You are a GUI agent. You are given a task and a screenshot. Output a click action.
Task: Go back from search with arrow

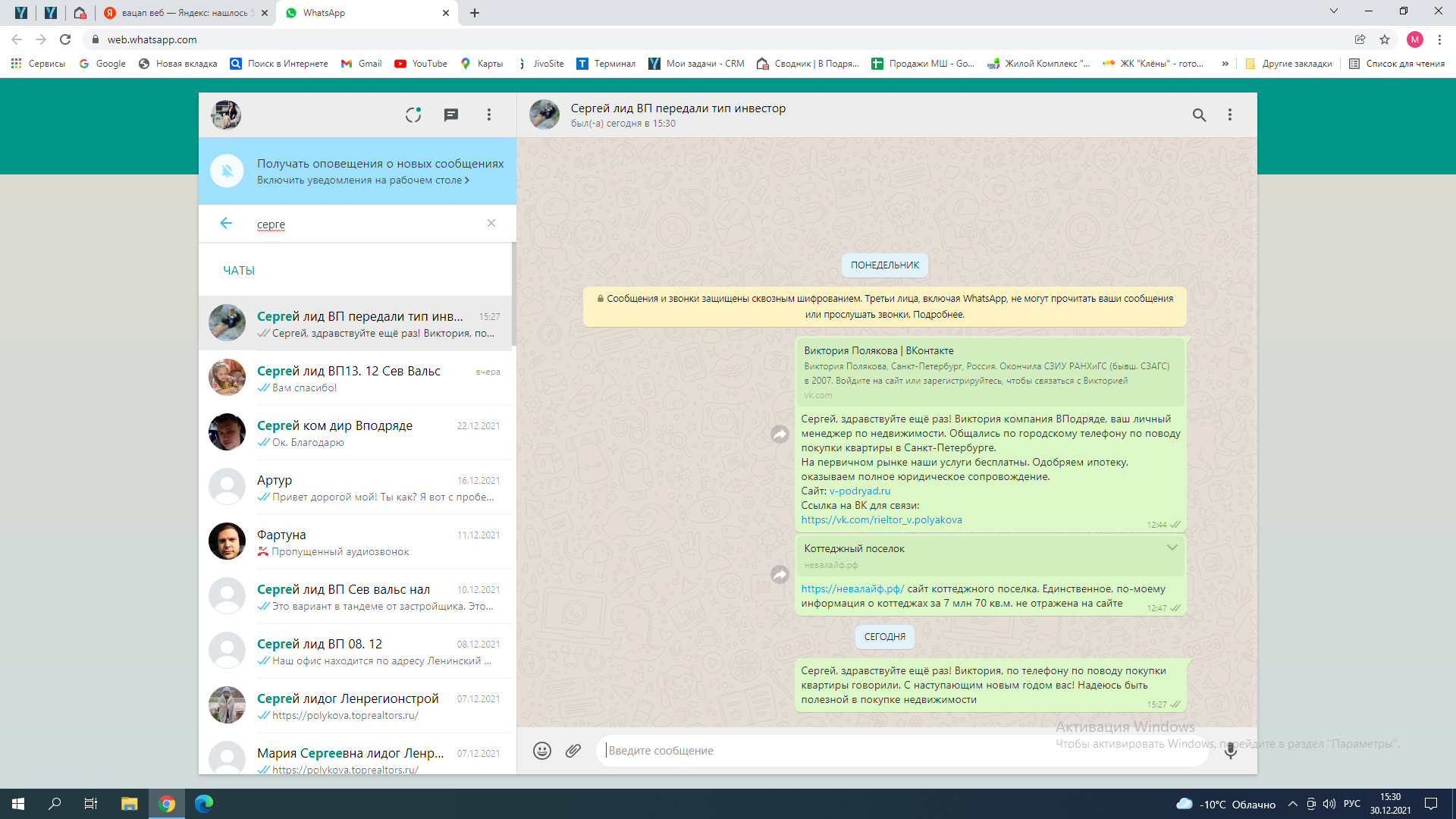(x=226, y=223)
